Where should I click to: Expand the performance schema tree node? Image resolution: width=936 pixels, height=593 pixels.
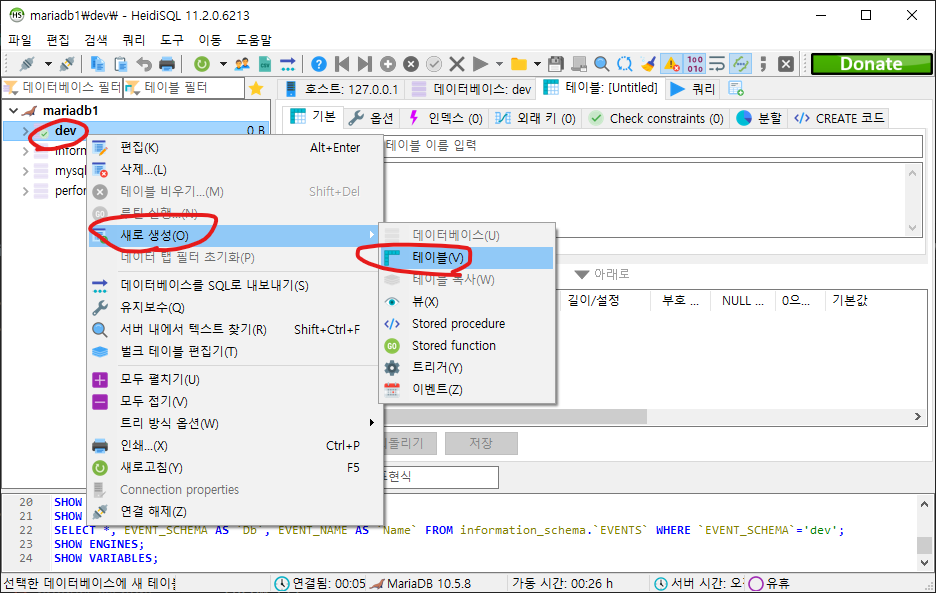(x=24, y=191)
